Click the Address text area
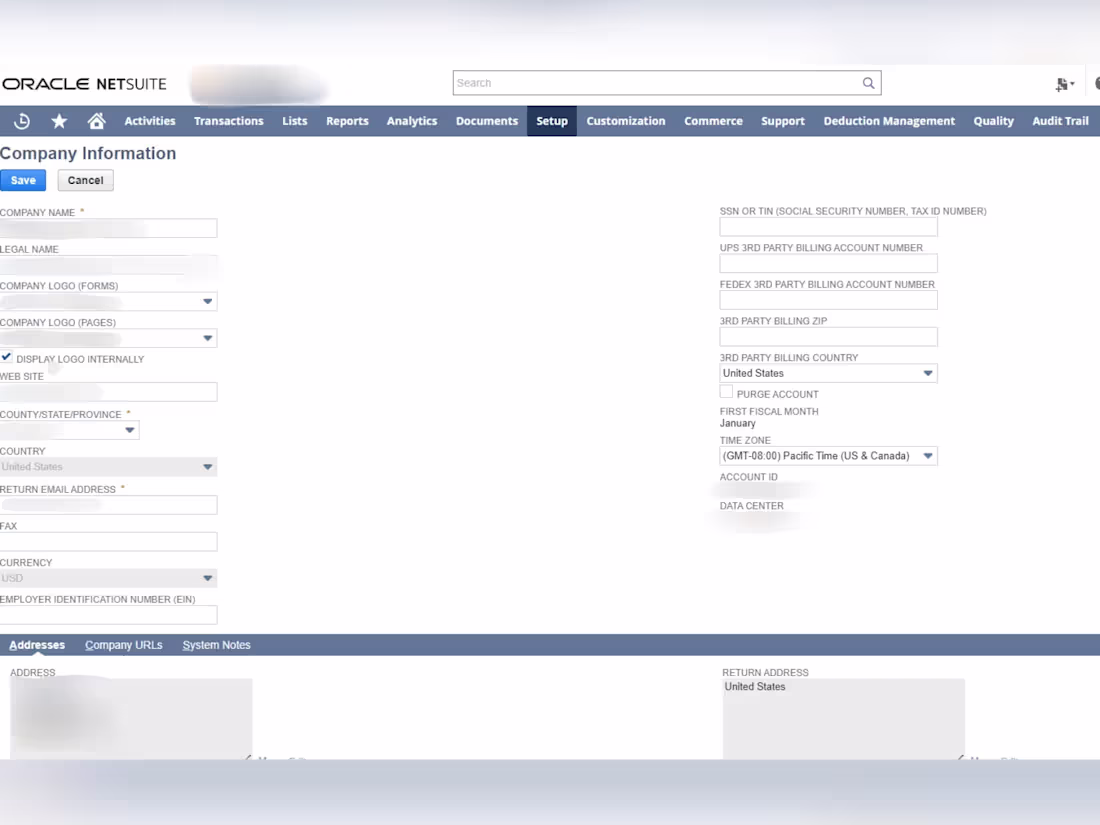This screenshot has width=1100, height=825. [x=131, y=718]
